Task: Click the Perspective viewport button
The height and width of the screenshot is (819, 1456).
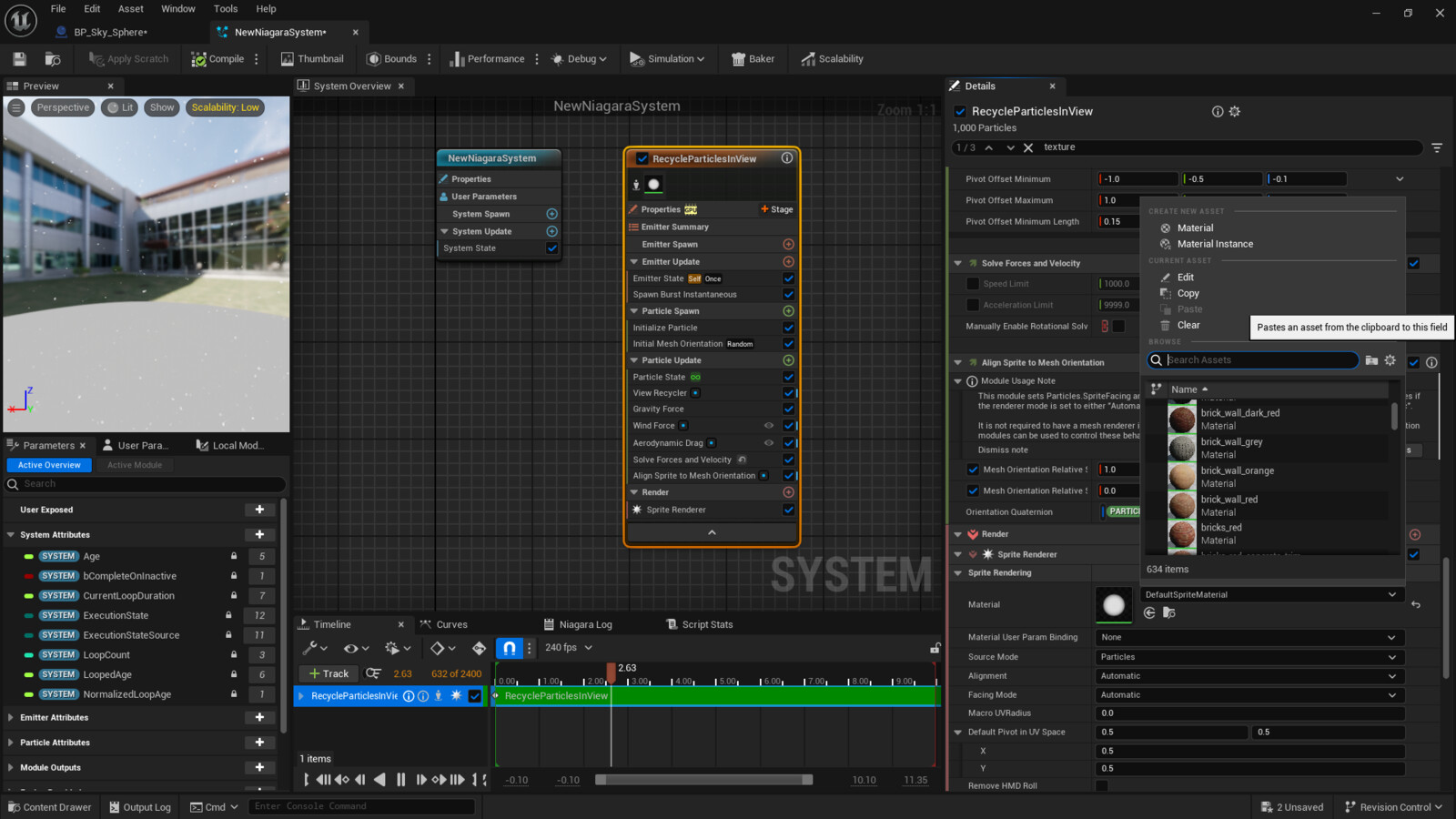Action: (x=63, y=107)
